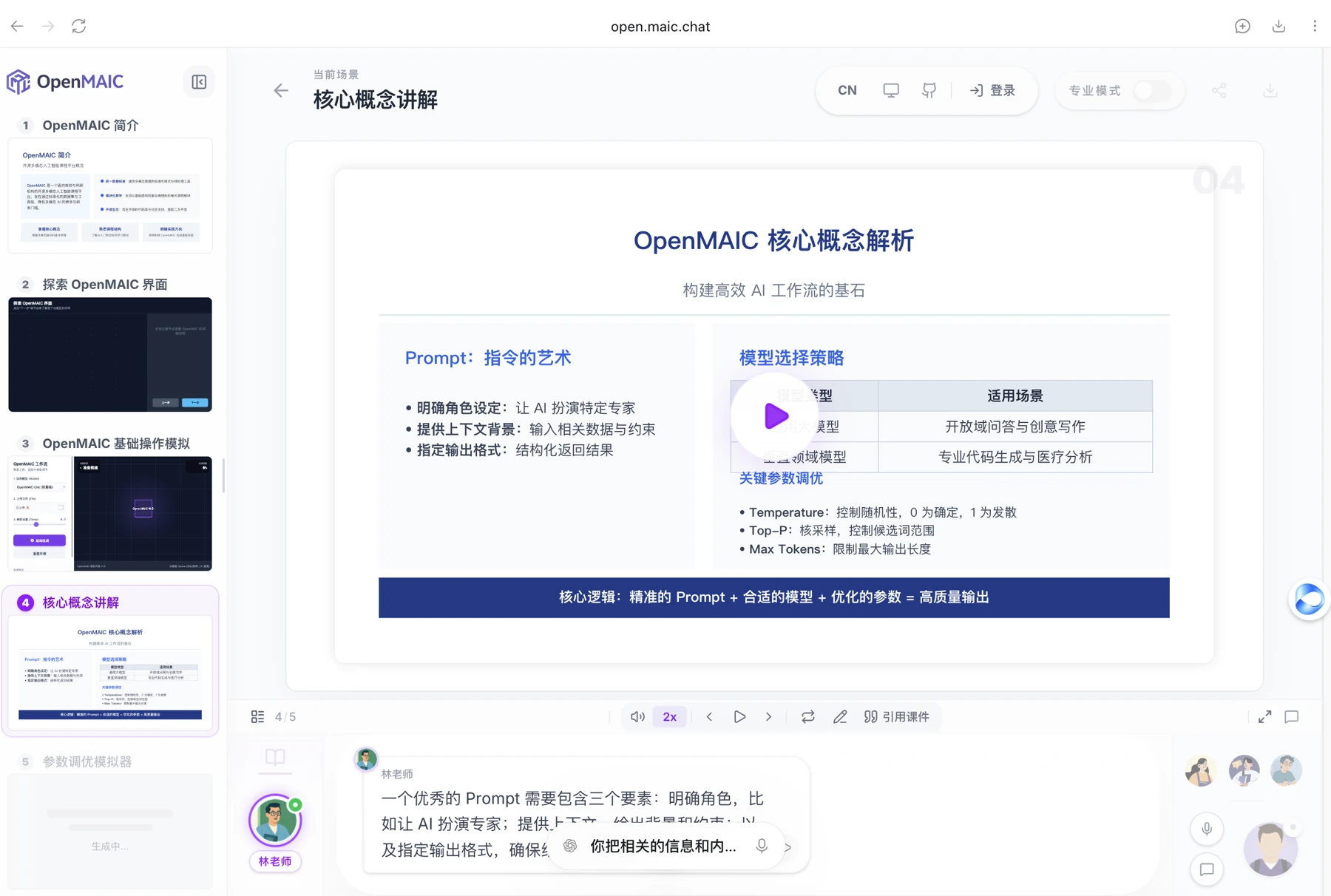The height and width of the screenshot is (896, 1331).
Task: Open the GitHub repository icon
Action: click(x=929, y=90)
